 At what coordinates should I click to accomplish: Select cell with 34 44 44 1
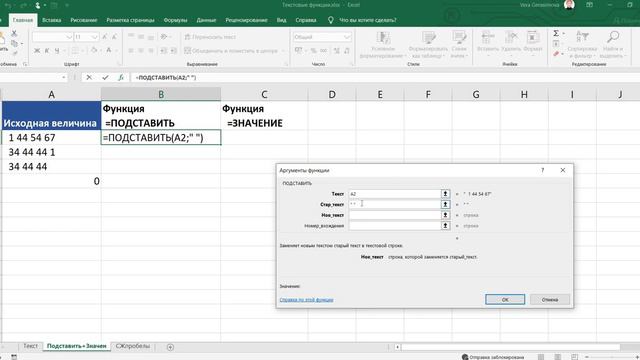51,152
